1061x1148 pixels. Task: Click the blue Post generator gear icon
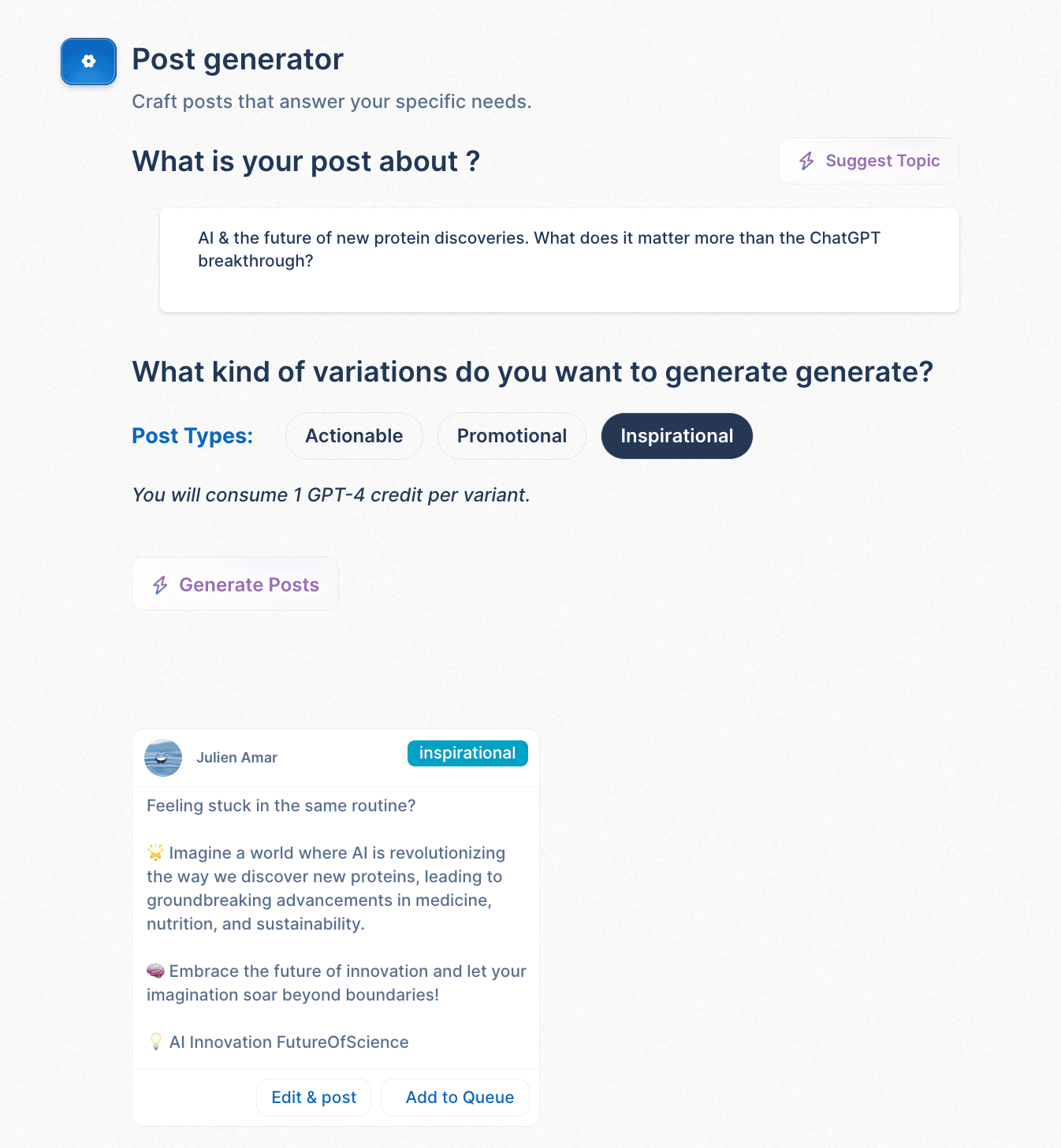88,61
